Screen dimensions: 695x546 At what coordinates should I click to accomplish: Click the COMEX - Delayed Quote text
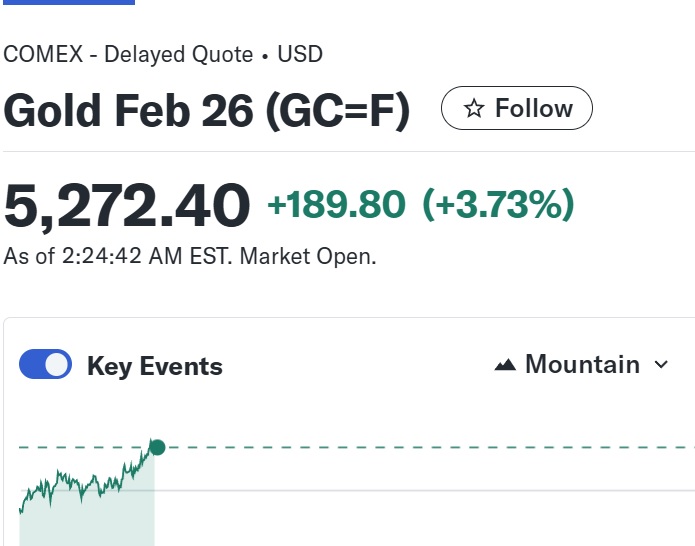coord(128,54)
